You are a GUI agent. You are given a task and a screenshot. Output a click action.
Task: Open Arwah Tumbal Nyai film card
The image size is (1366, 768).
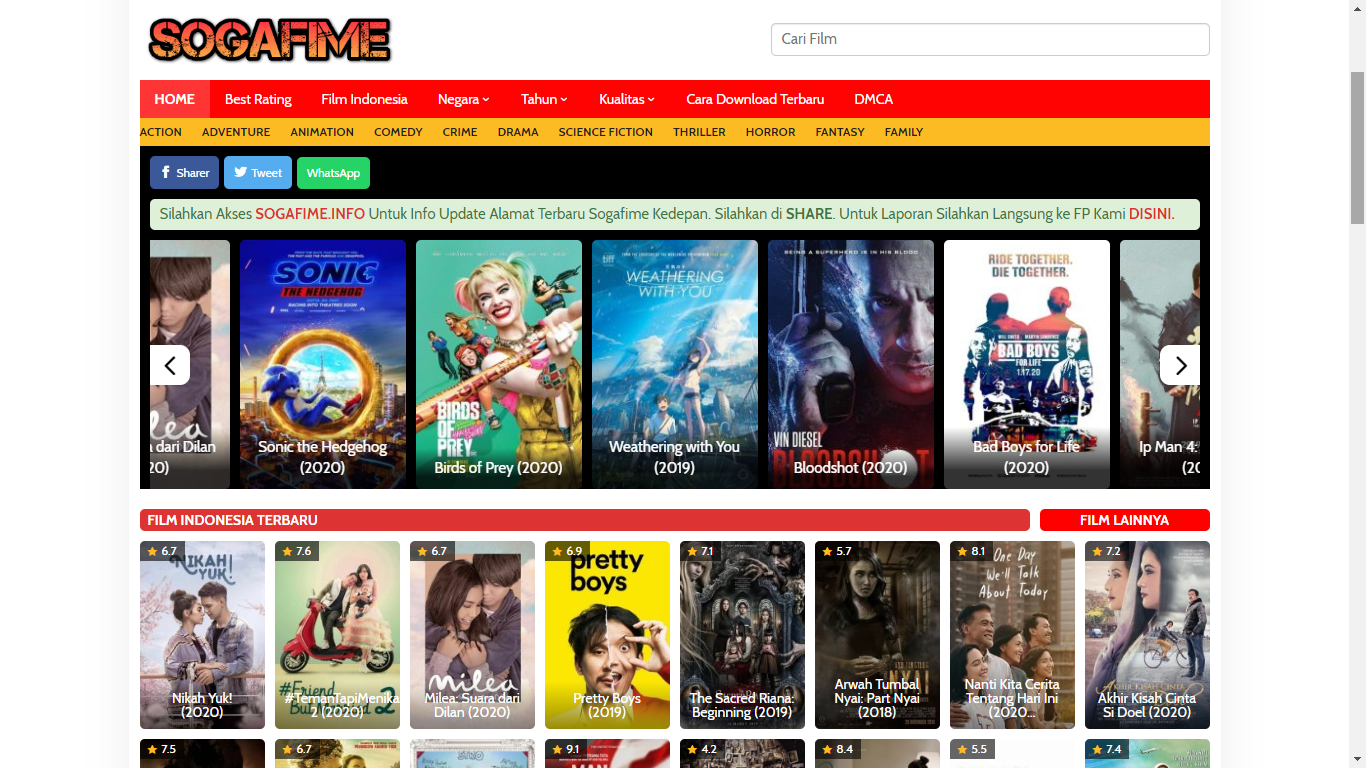877,635
